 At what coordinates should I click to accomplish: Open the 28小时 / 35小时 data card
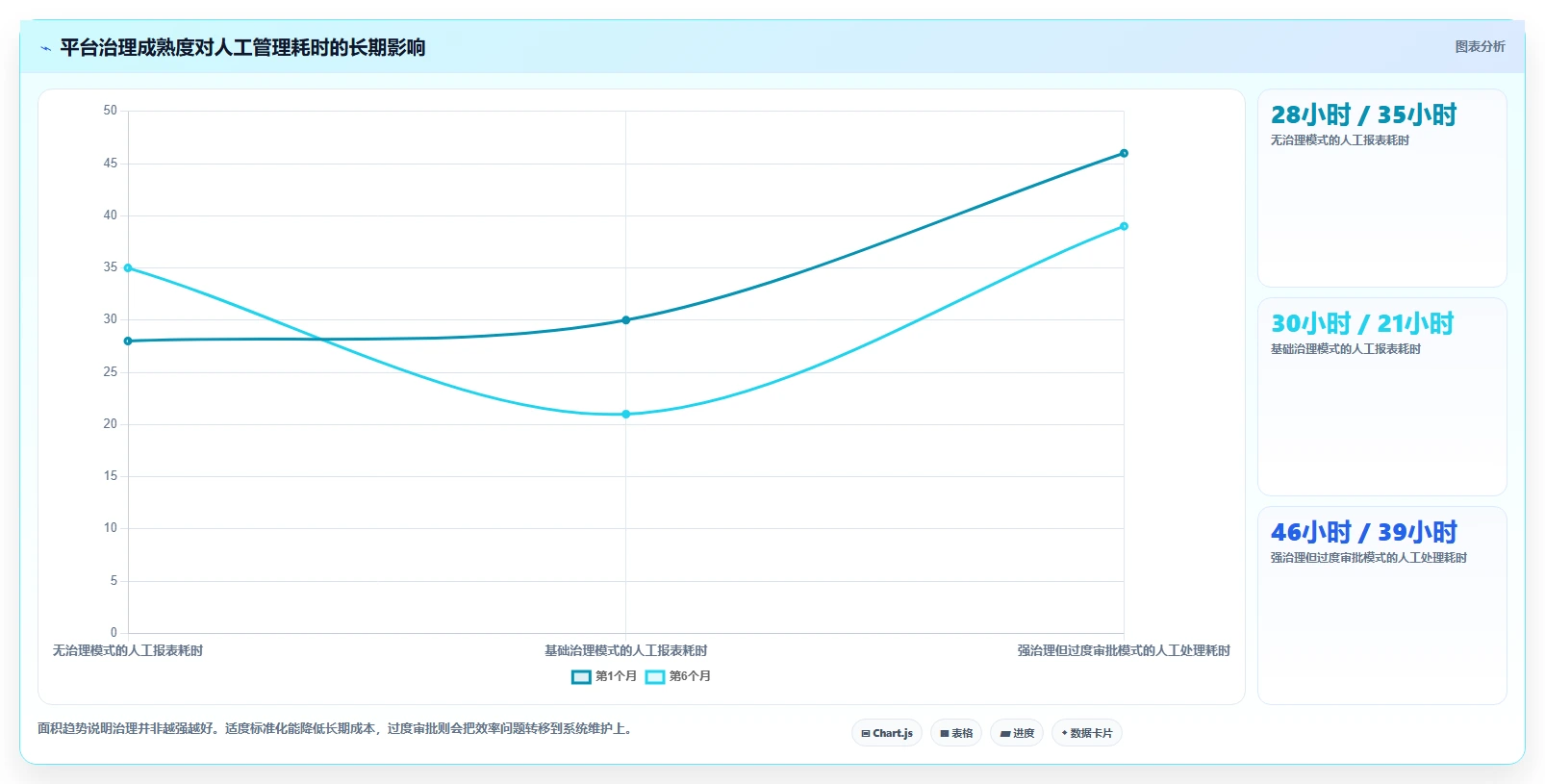coord(1382,188)
